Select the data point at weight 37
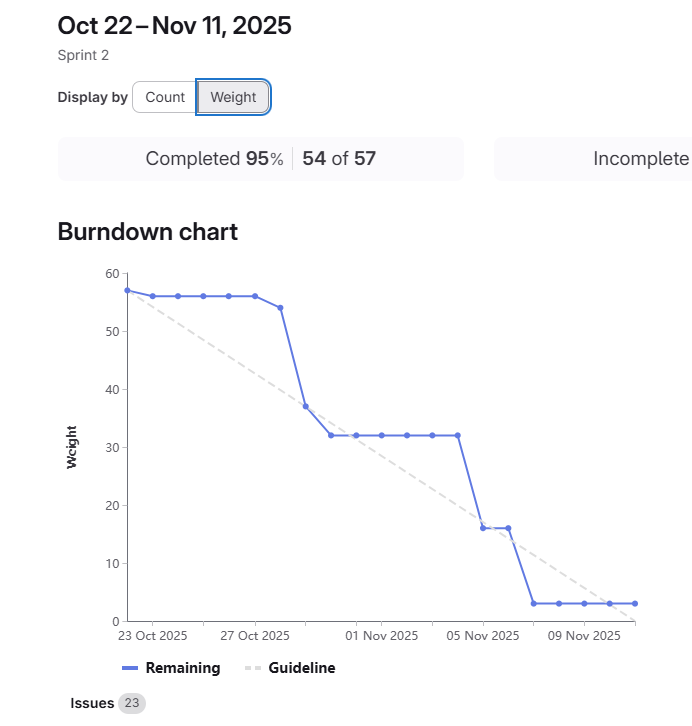 (305, 406)
